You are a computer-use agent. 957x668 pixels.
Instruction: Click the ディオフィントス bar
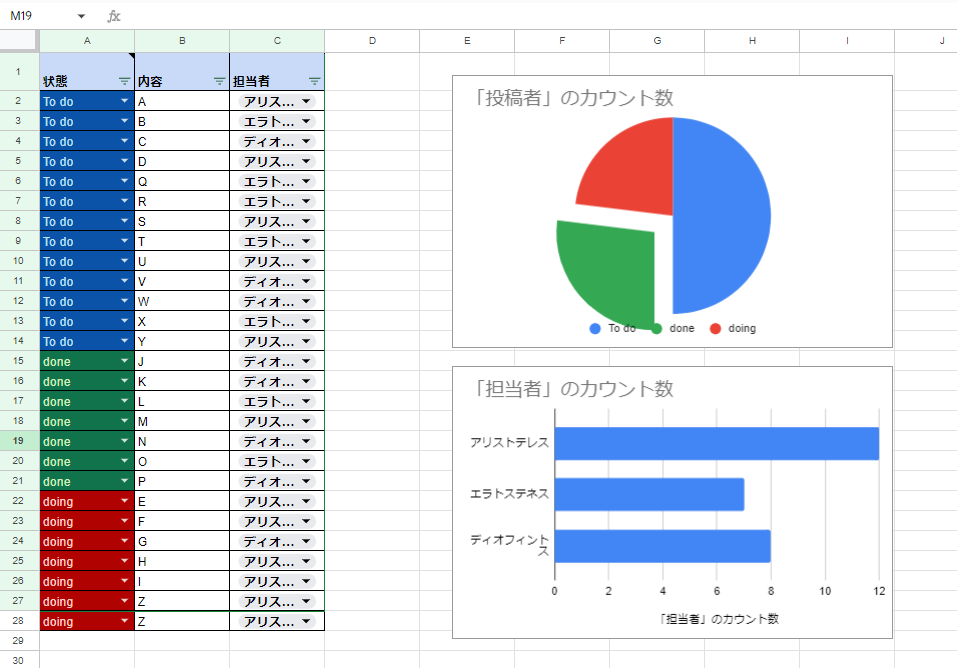click(x=663, y=546)
